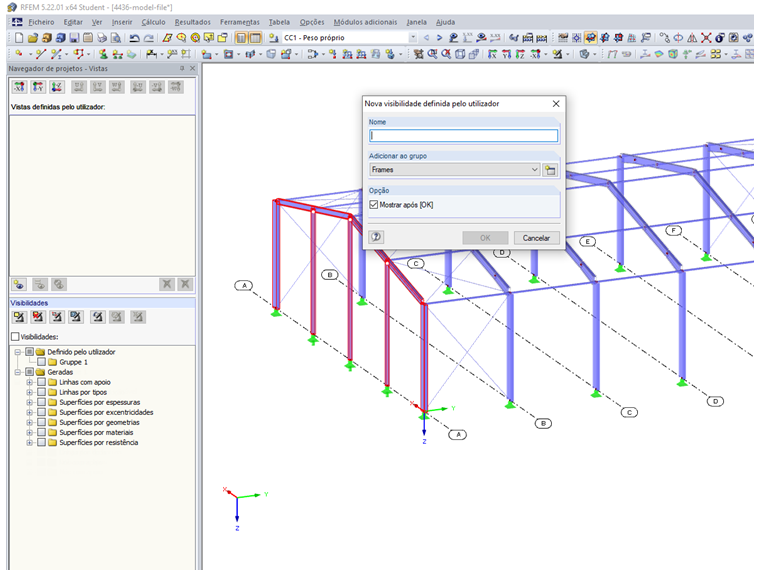Click the Print icon in toolbar
This screenshot has width=760, height=570.
pyautogui.click(x=102, y=38)
